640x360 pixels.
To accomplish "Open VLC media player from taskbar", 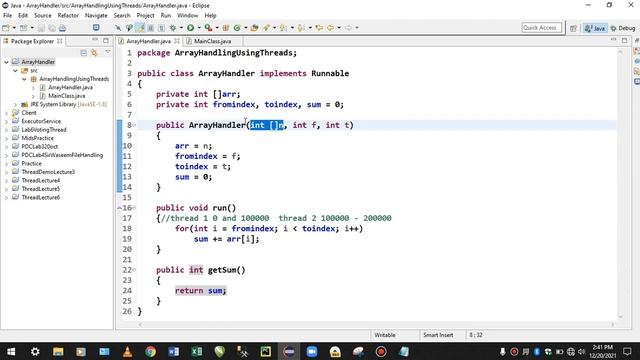I will (127, 351).
